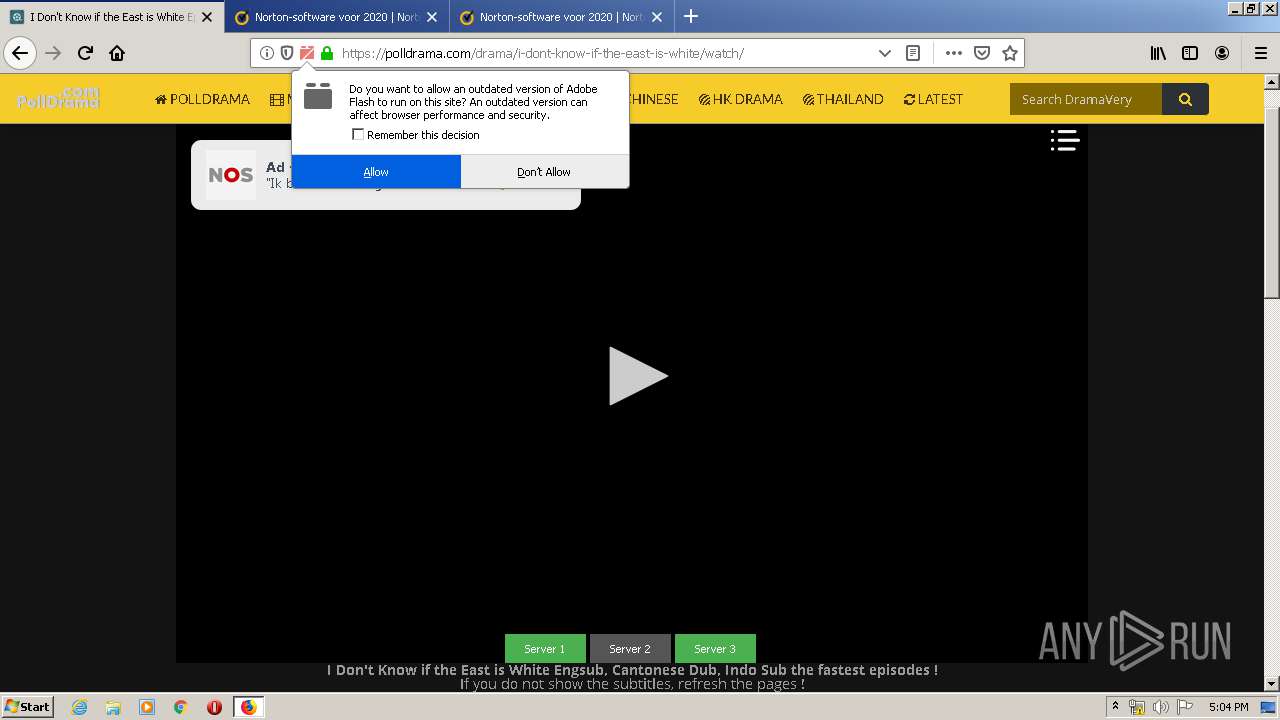This screenshot has width=1280, height=720.
Task: Reload the current page
Action: point(85,53)
